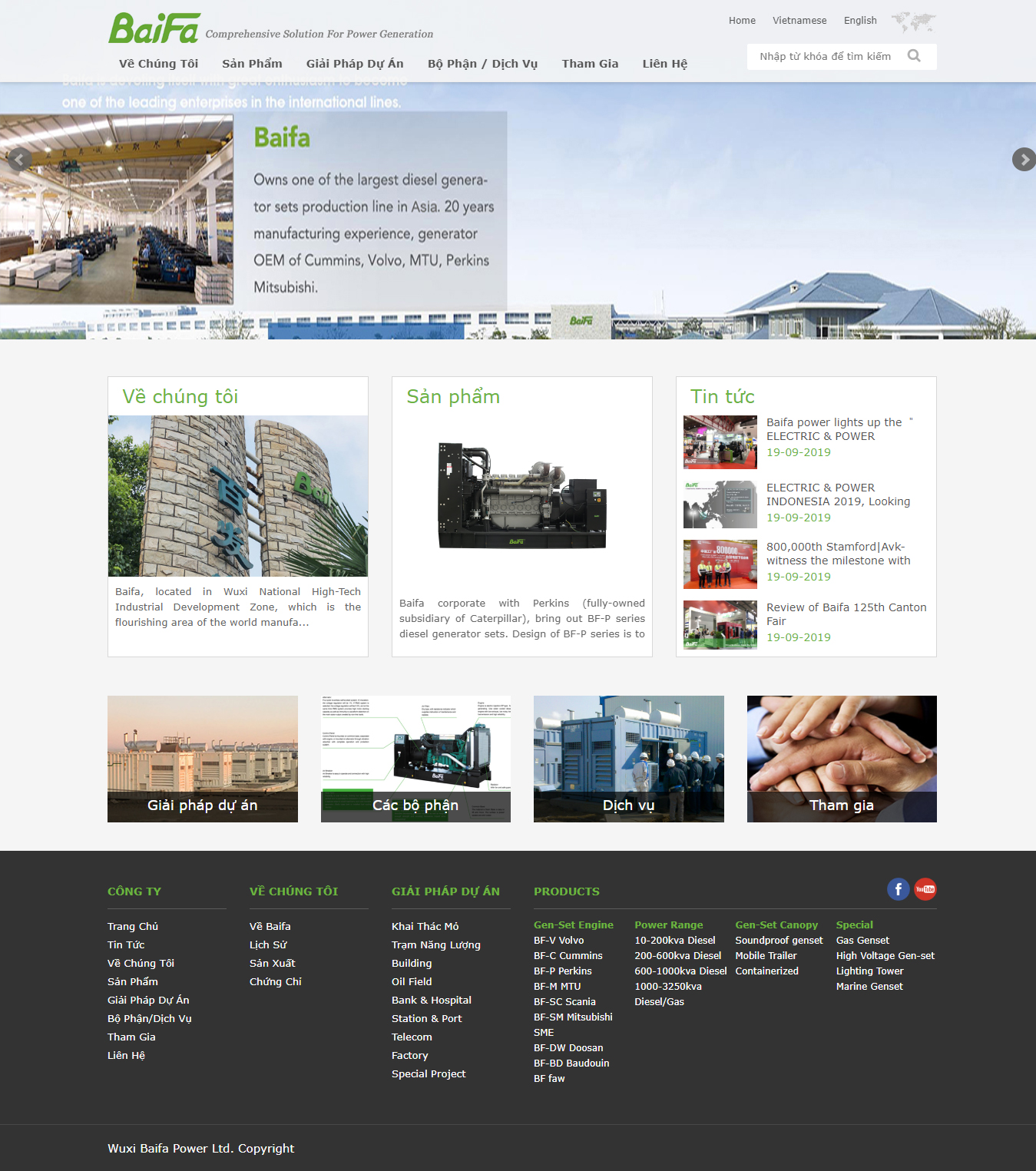This screenshot has width=1036, height=1171.
Task: Open the Các bộ phận tile
Action: point(415,759)
